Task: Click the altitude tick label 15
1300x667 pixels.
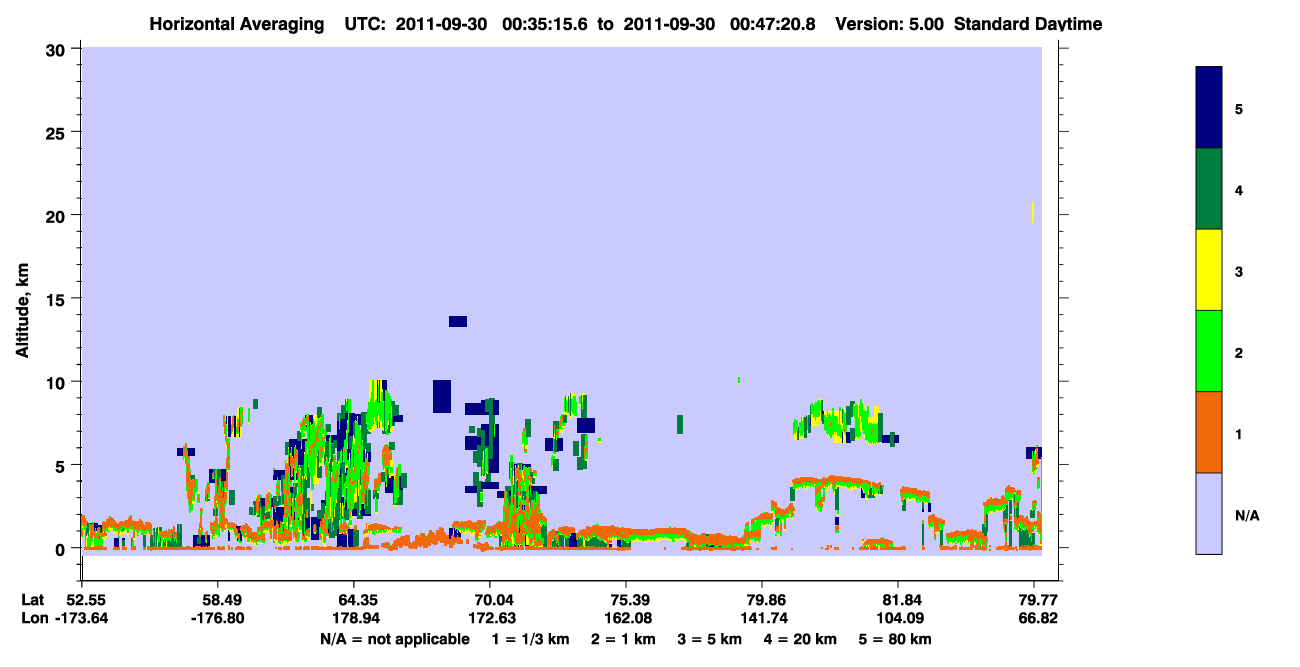Action: coord(58,299)
